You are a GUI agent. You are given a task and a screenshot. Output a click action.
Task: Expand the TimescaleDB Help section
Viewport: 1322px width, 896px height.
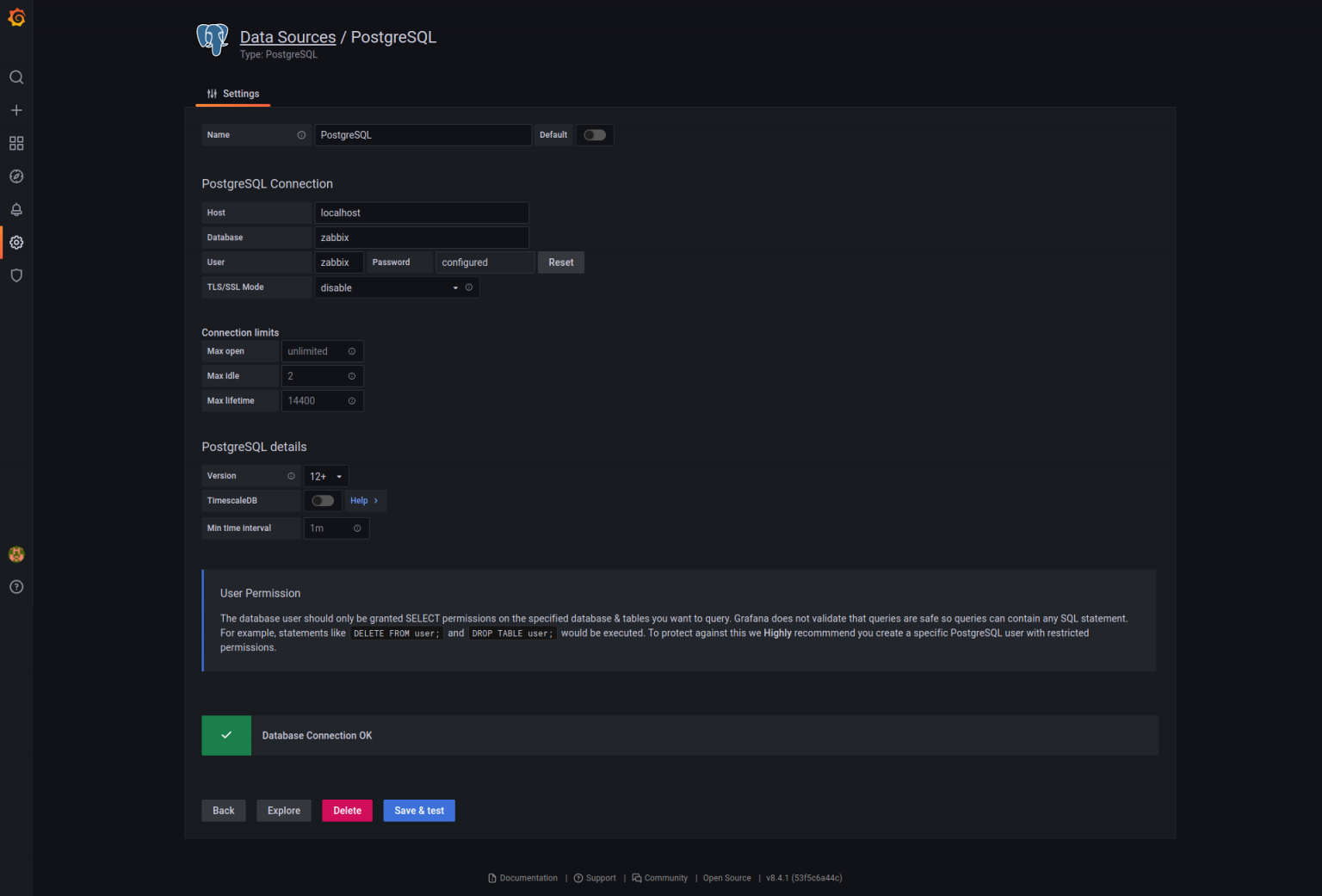[x=364, y=501]
